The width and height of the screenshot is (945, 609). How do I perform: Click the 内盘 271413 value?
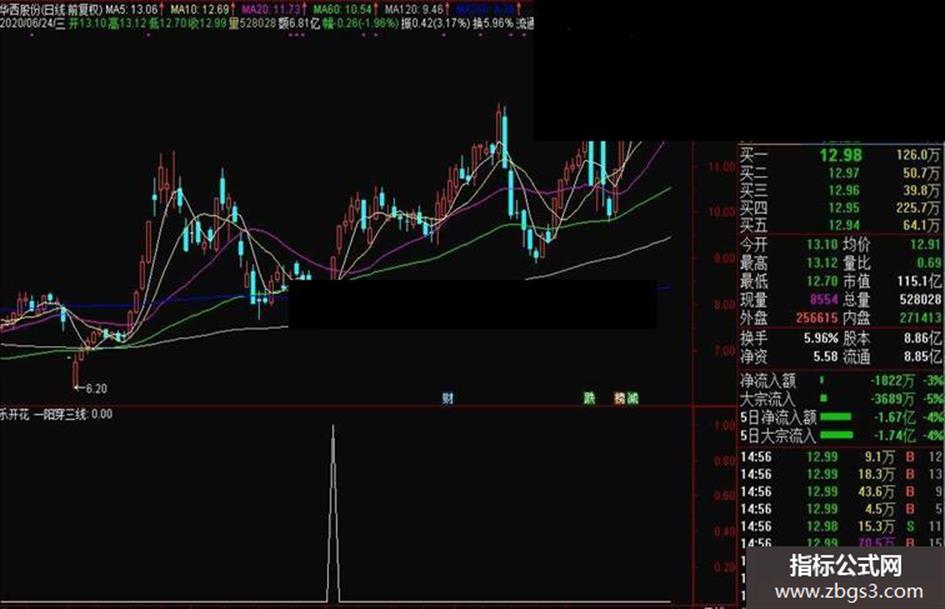(920, 318)
